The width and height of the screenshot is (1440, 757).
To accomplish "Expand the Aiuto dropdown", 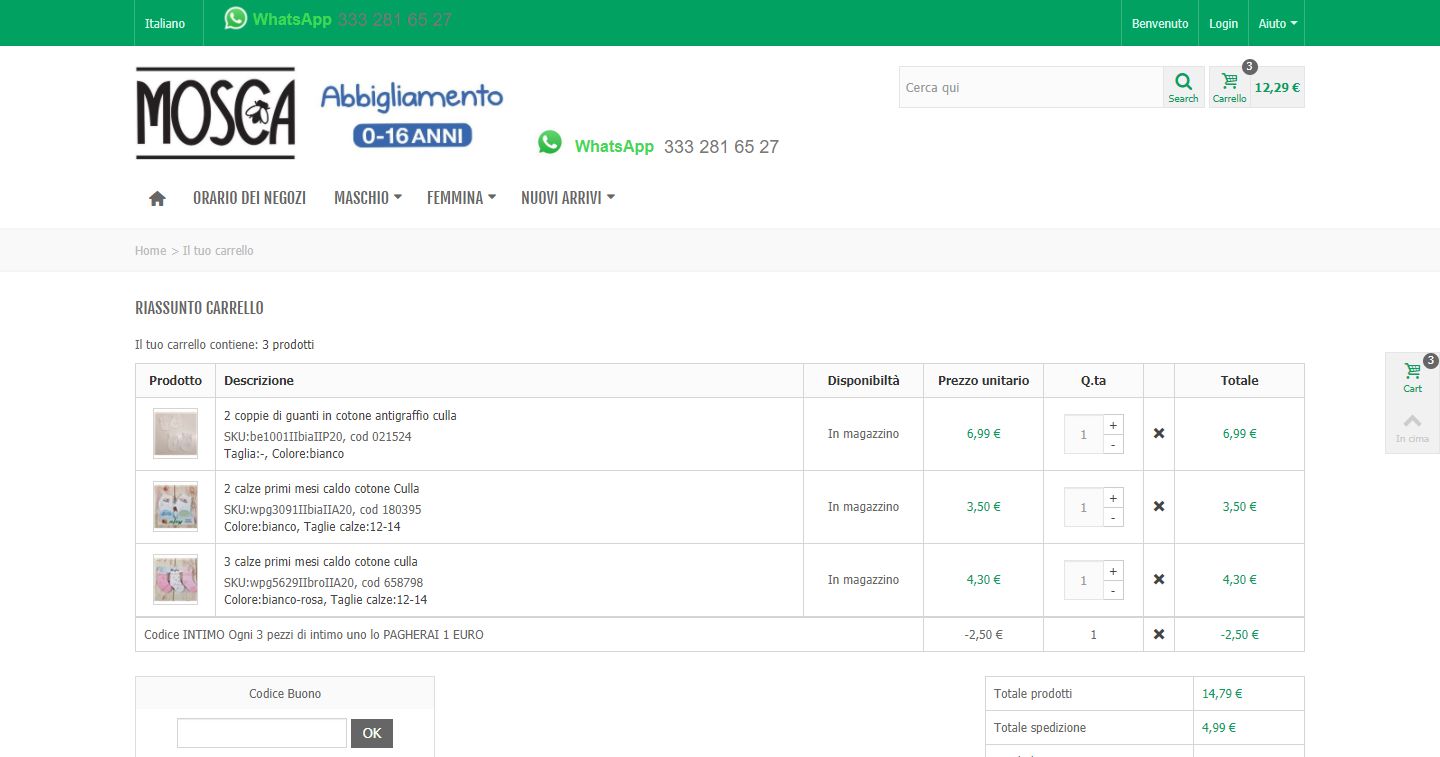I will tap(1277, 23).
